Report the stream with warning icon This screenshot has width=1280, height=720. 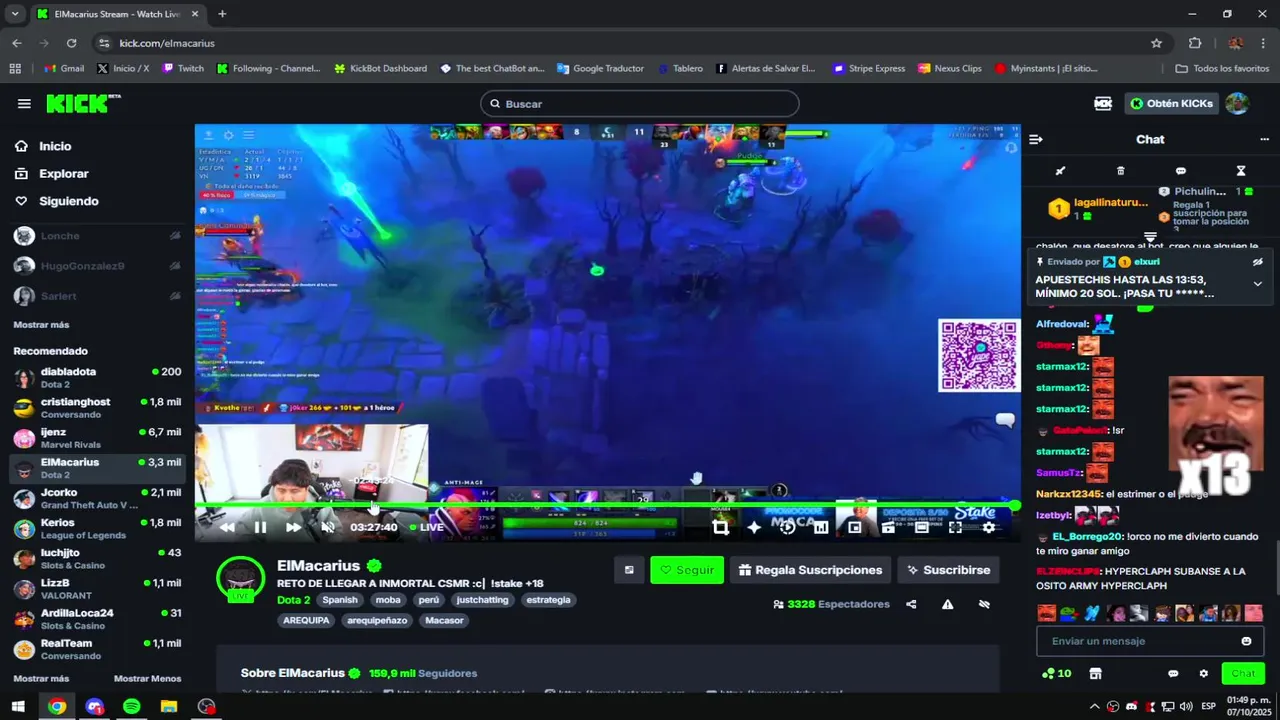pos(947,604)
